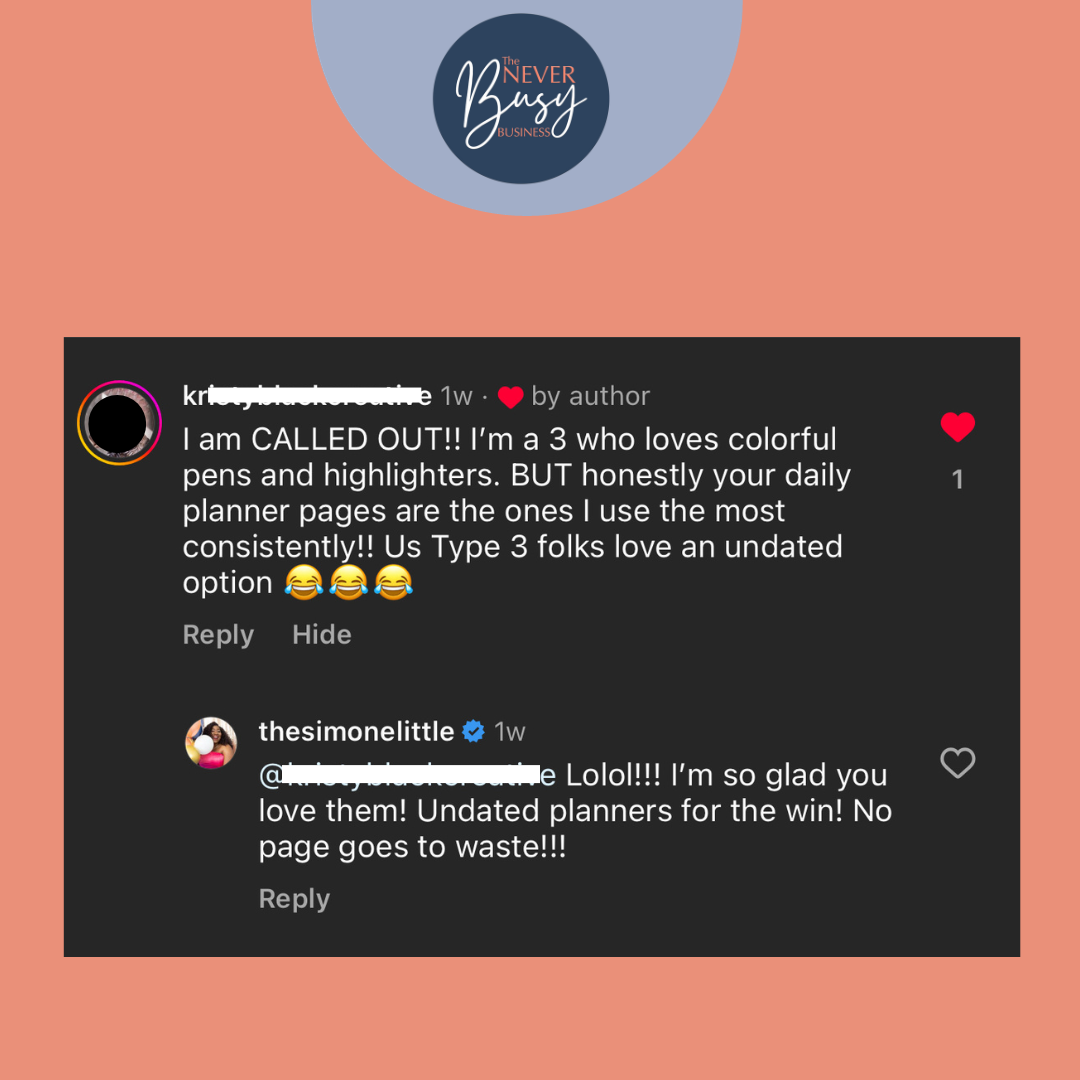Open thesimonelittle username link
The width and height of the screenshot is (1080, 1080).
[x=356, y=731]
